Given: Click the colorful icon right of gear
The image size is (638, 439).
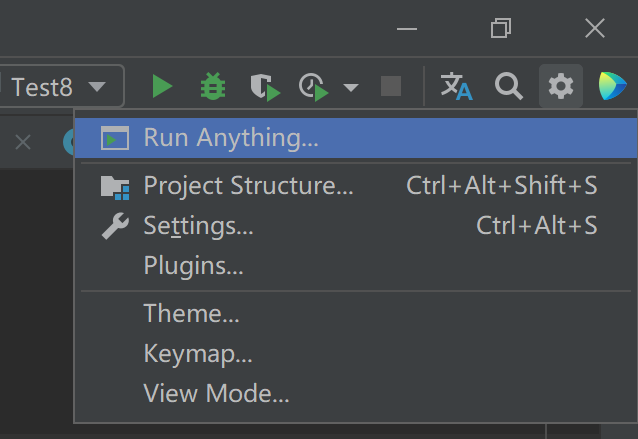Looking at the screenshot, I should tap(613, 87).
